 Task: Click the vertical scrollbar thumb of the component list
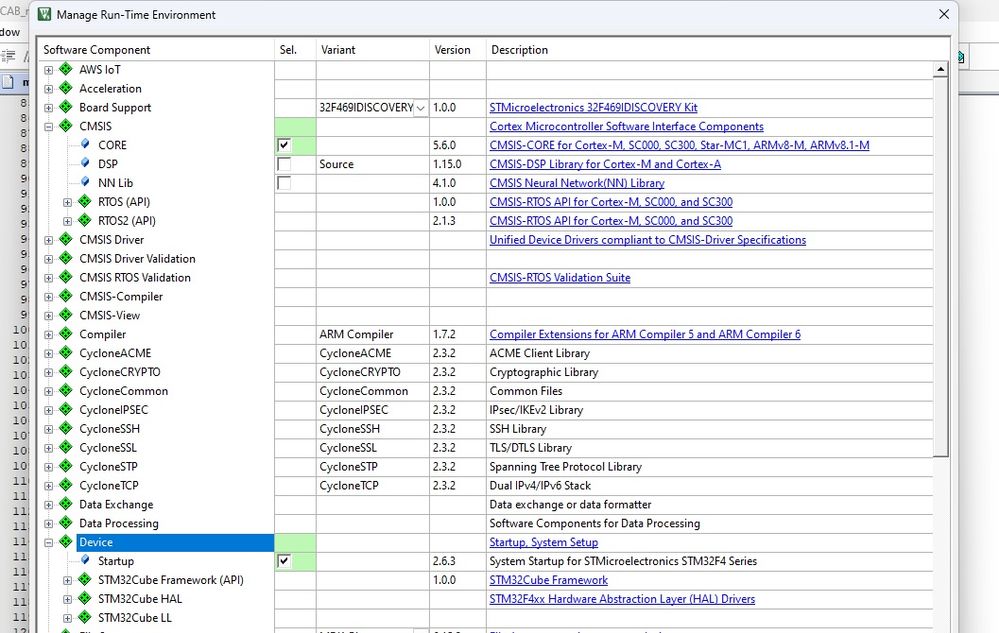(940, 266)
